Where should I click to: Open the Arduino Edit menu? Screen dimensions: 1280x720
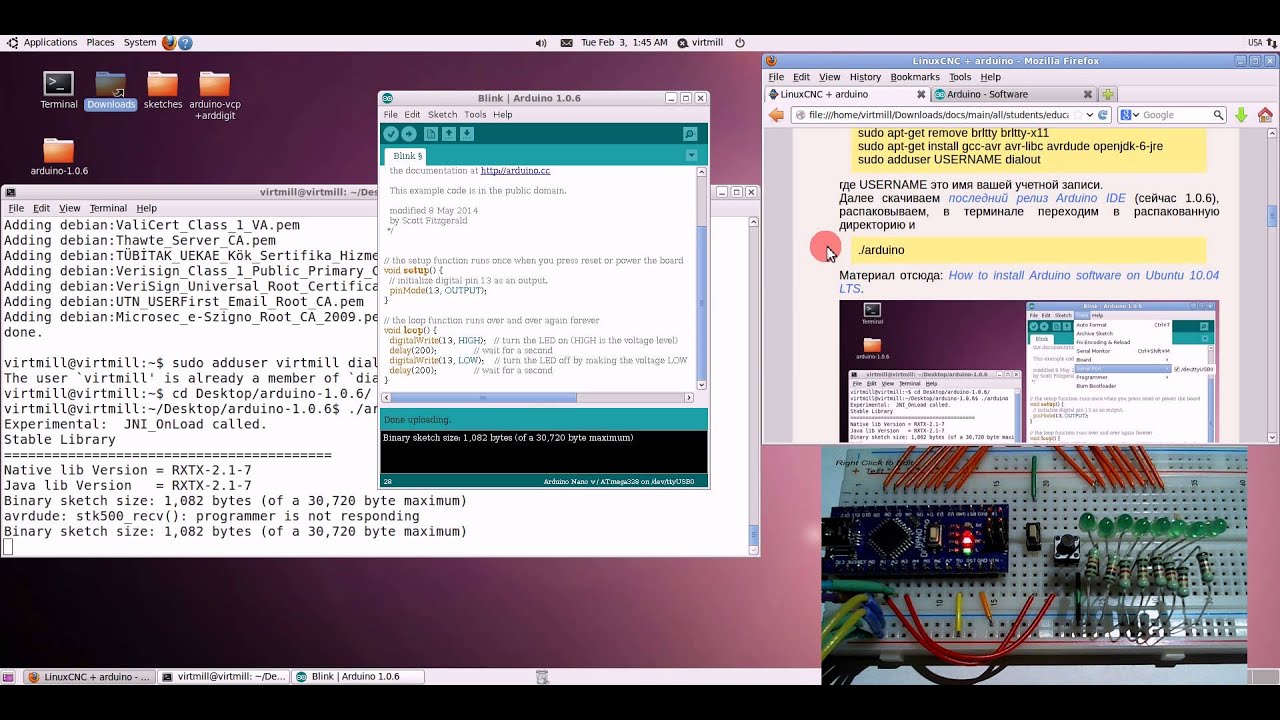(412, 115)
